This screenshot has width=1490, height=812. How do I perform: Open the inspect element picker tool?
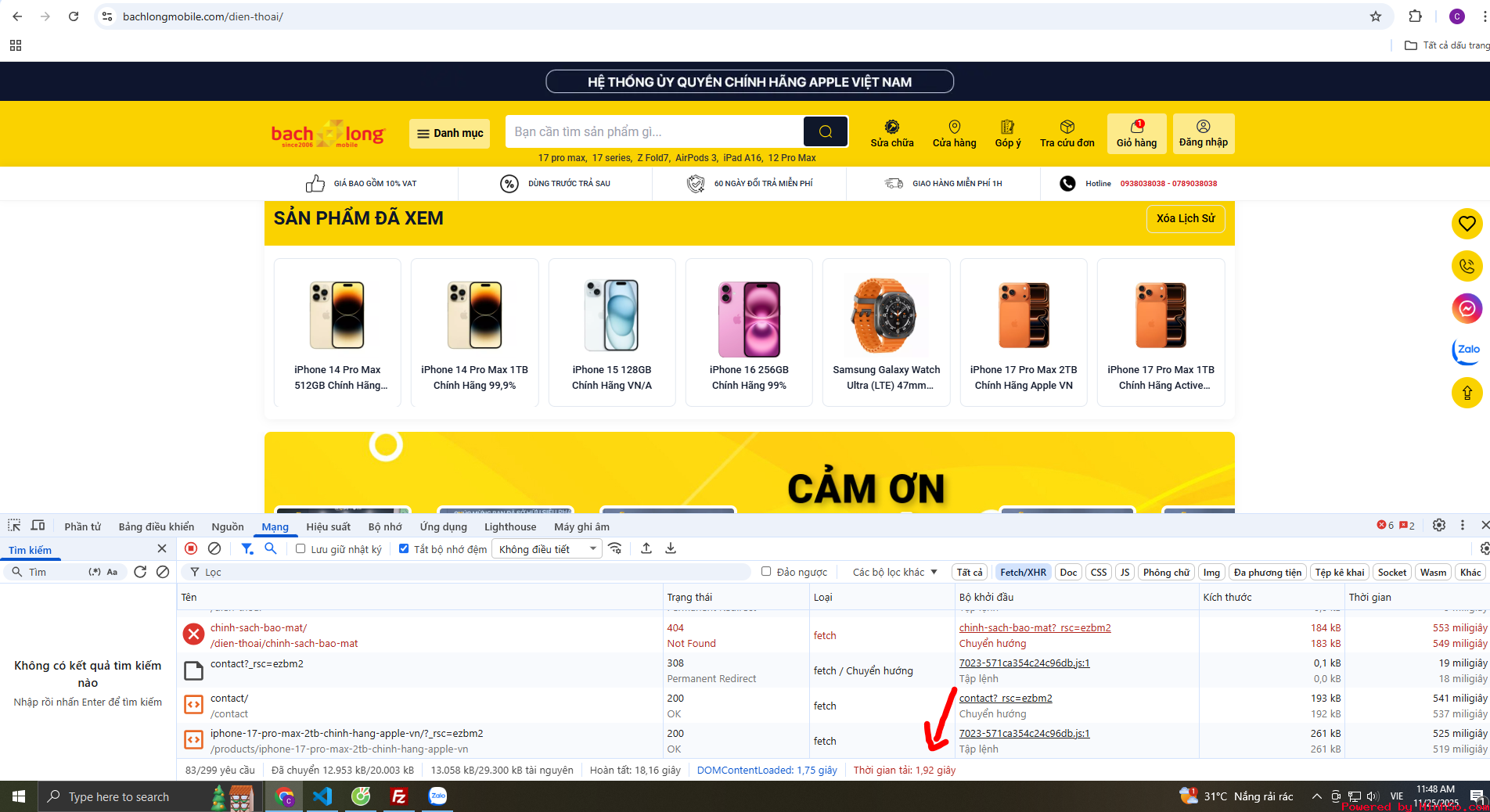coord(14,526)
